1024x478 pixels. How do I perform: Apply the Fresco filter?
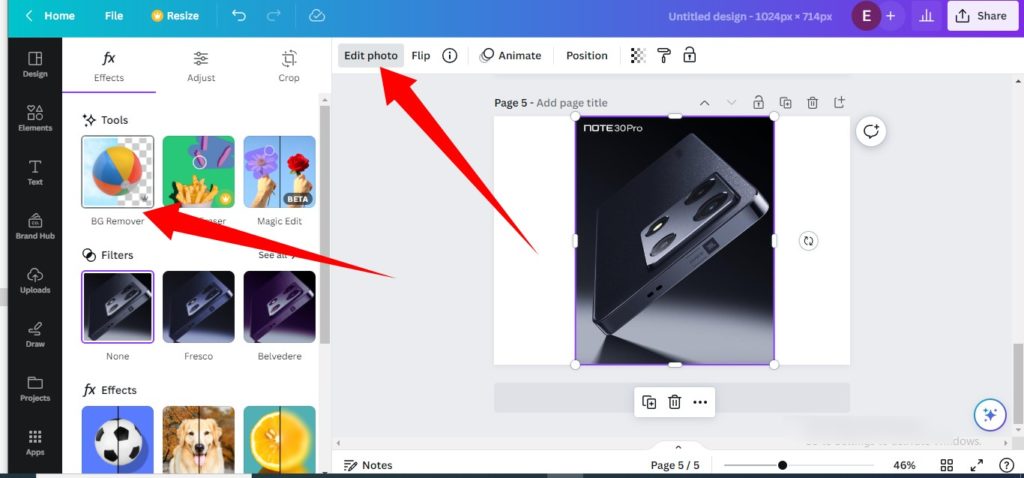click(x=199, y=307)
